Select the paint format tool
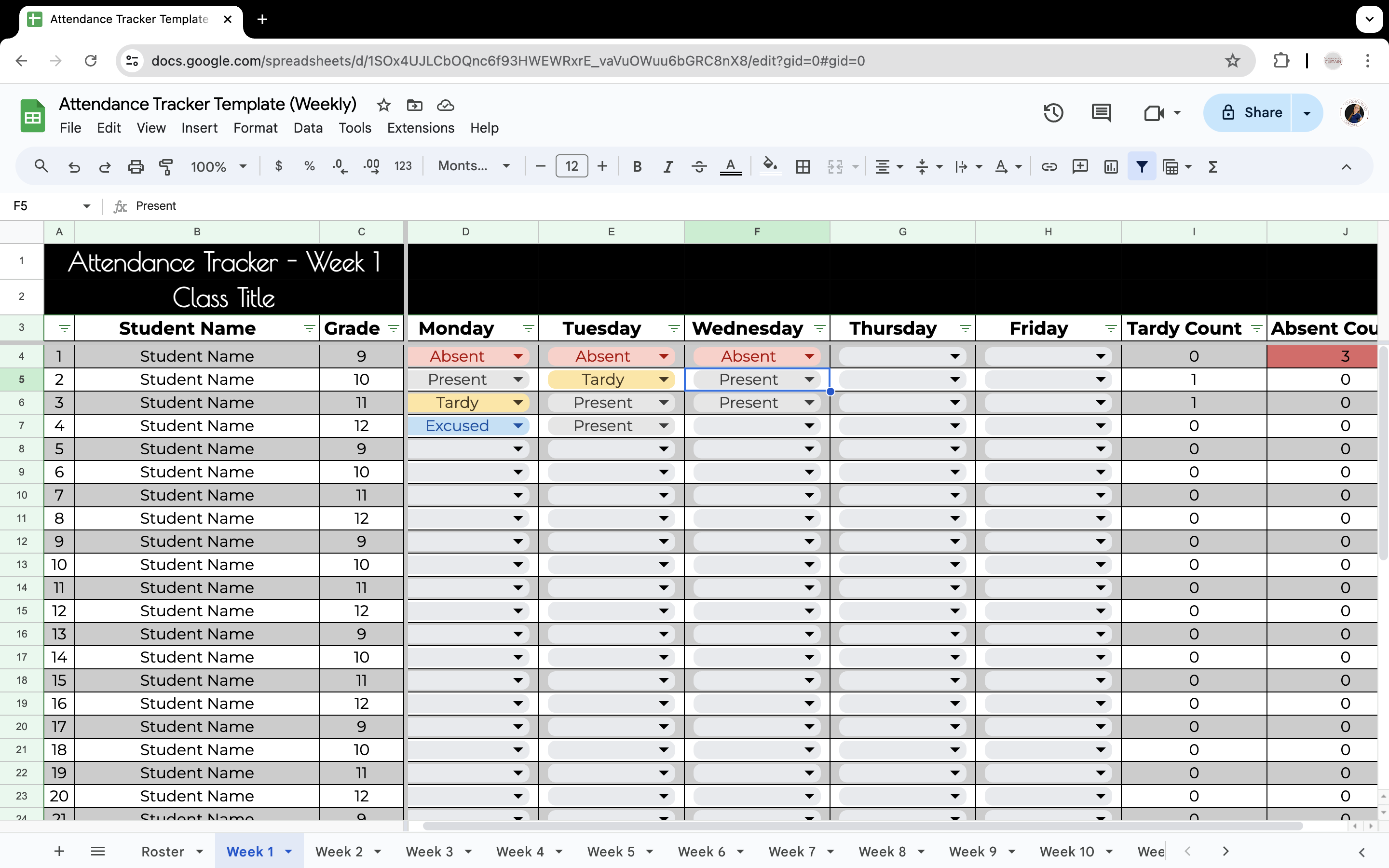Screen dimensions: 1389x868 pos(166,166)
